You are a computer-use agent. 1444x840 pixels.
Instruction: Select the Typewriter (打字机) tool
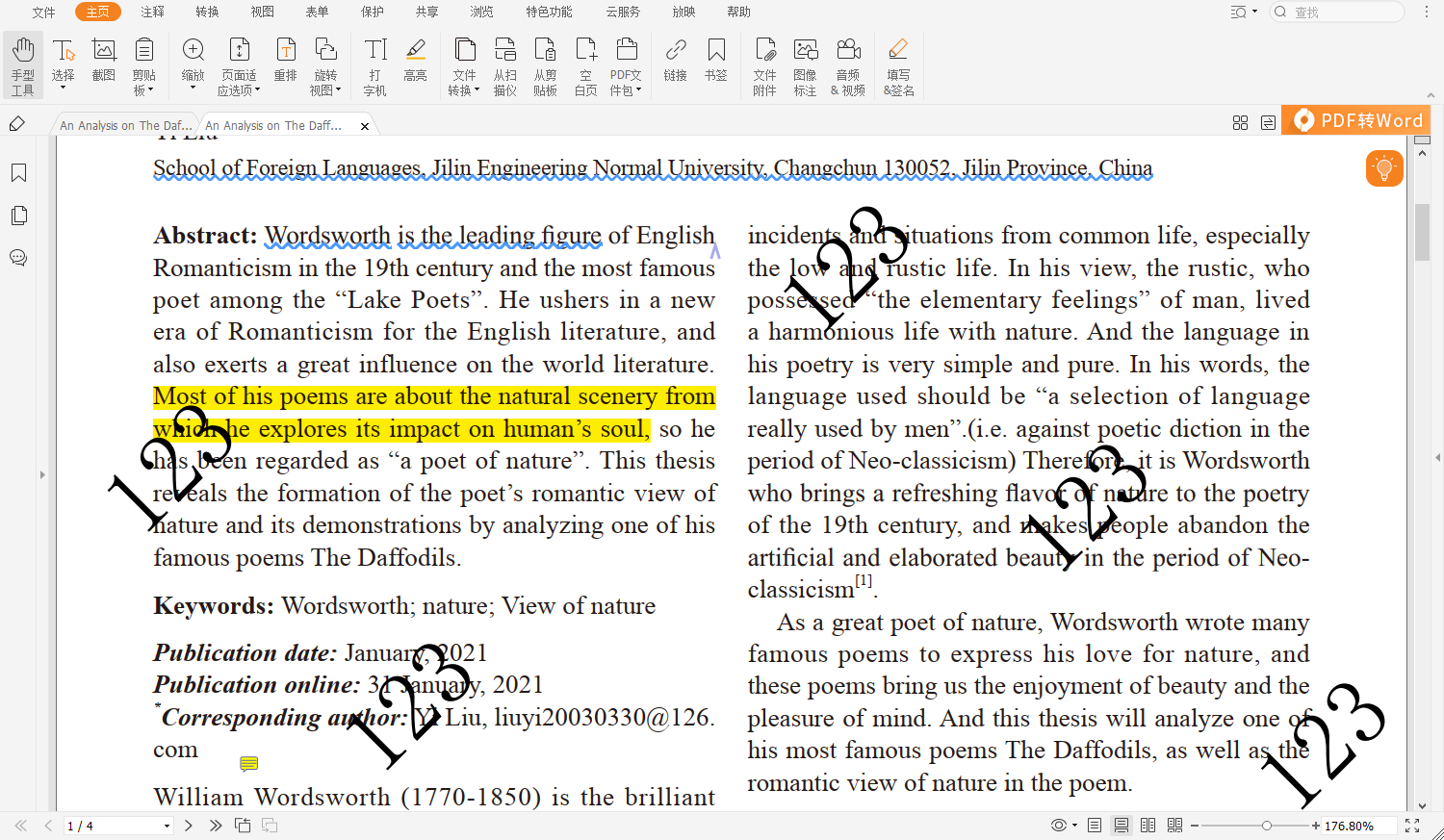[375, 65]
